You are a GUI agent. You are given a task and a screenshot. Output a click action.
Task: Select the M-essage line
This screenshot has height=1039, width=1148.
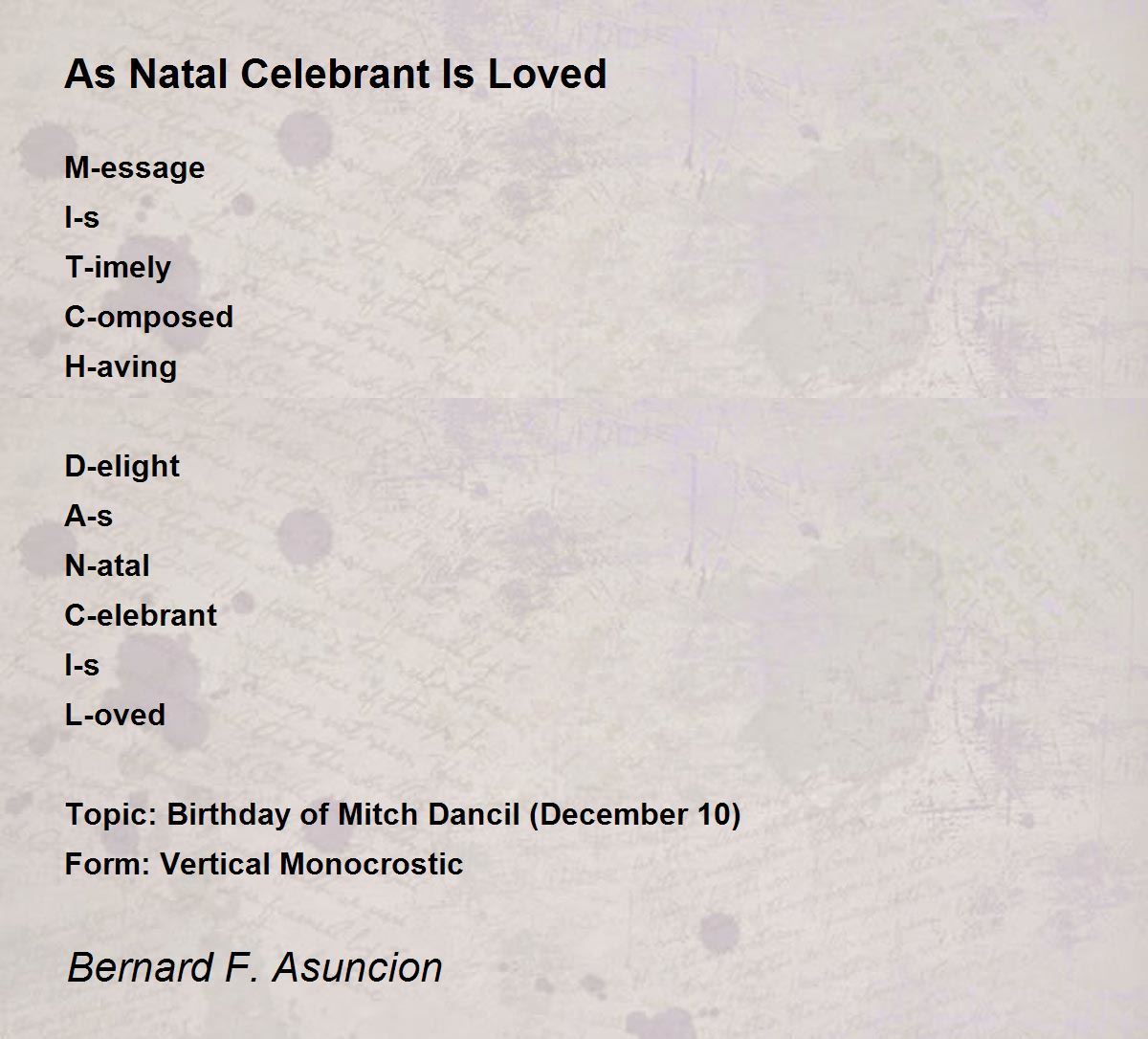(x=135, y=168)
